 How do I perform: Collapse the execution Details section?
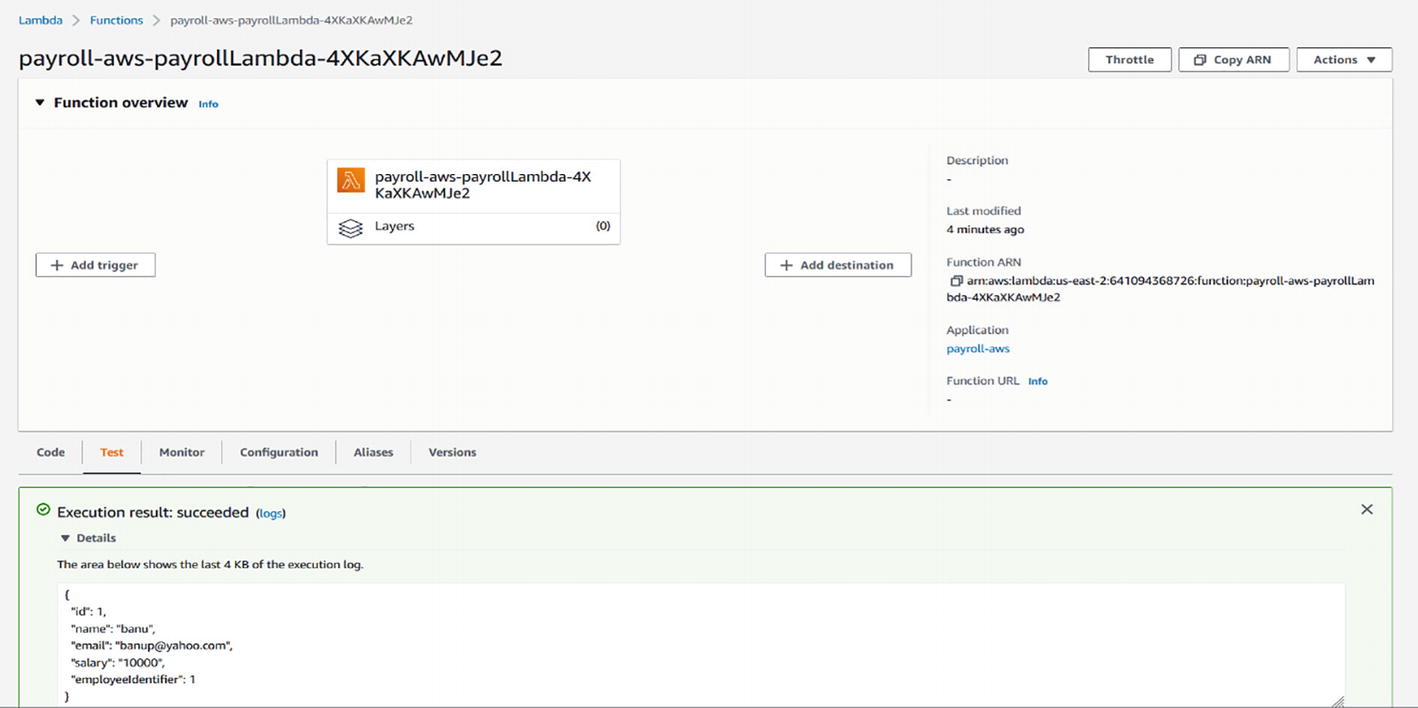[66, 538]
